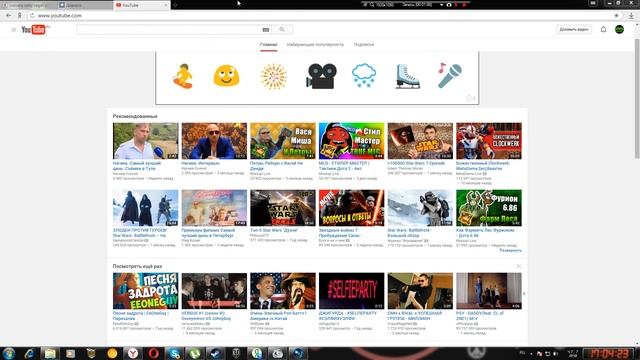The height and width of the screenshot is (360, 640).
Task: Click the page vertical scrollbar thumb
Action: coord(637,98)
